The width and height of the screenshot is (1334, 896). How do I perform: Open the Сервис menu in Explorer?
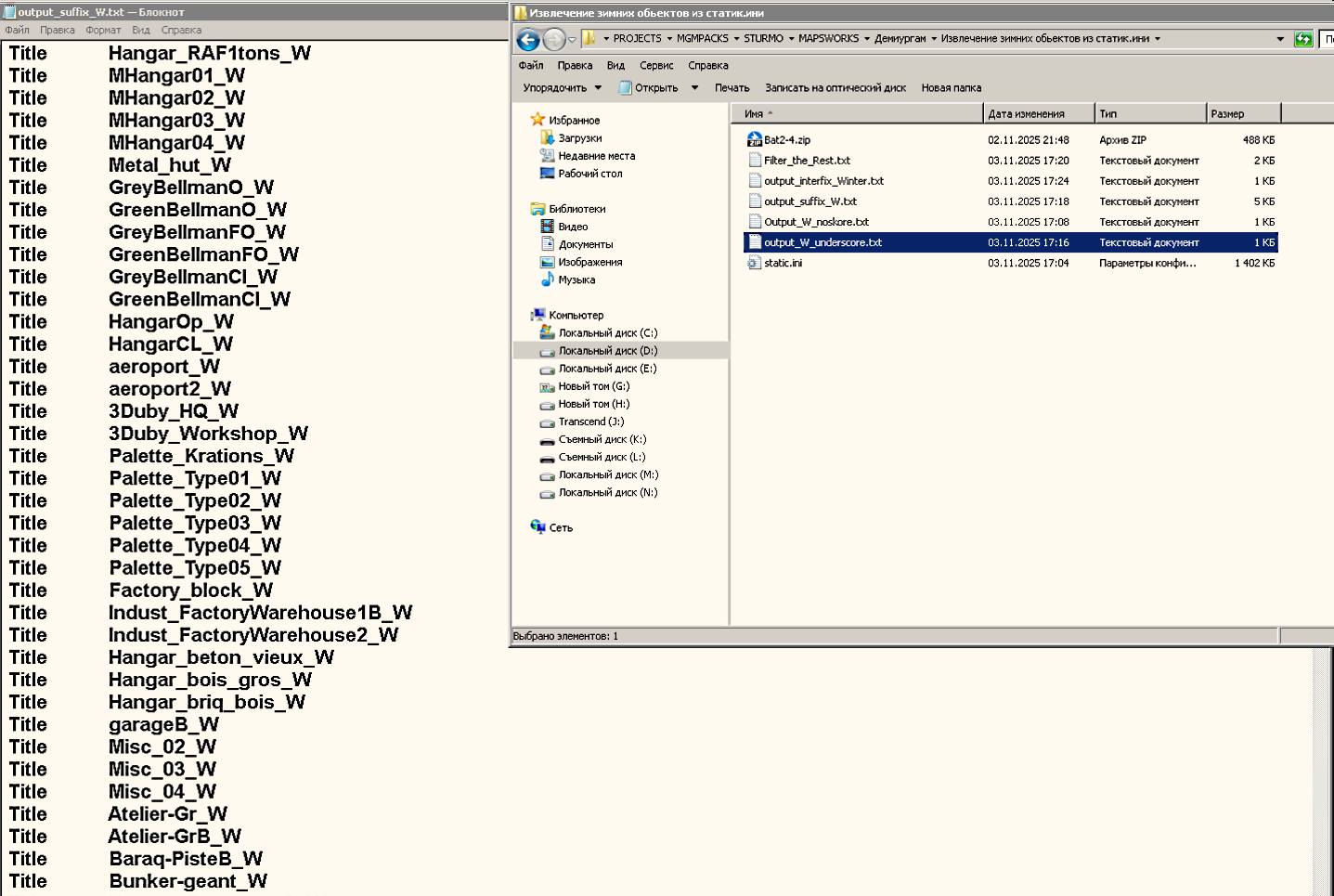pyautogui.click(x=655, y=66)
